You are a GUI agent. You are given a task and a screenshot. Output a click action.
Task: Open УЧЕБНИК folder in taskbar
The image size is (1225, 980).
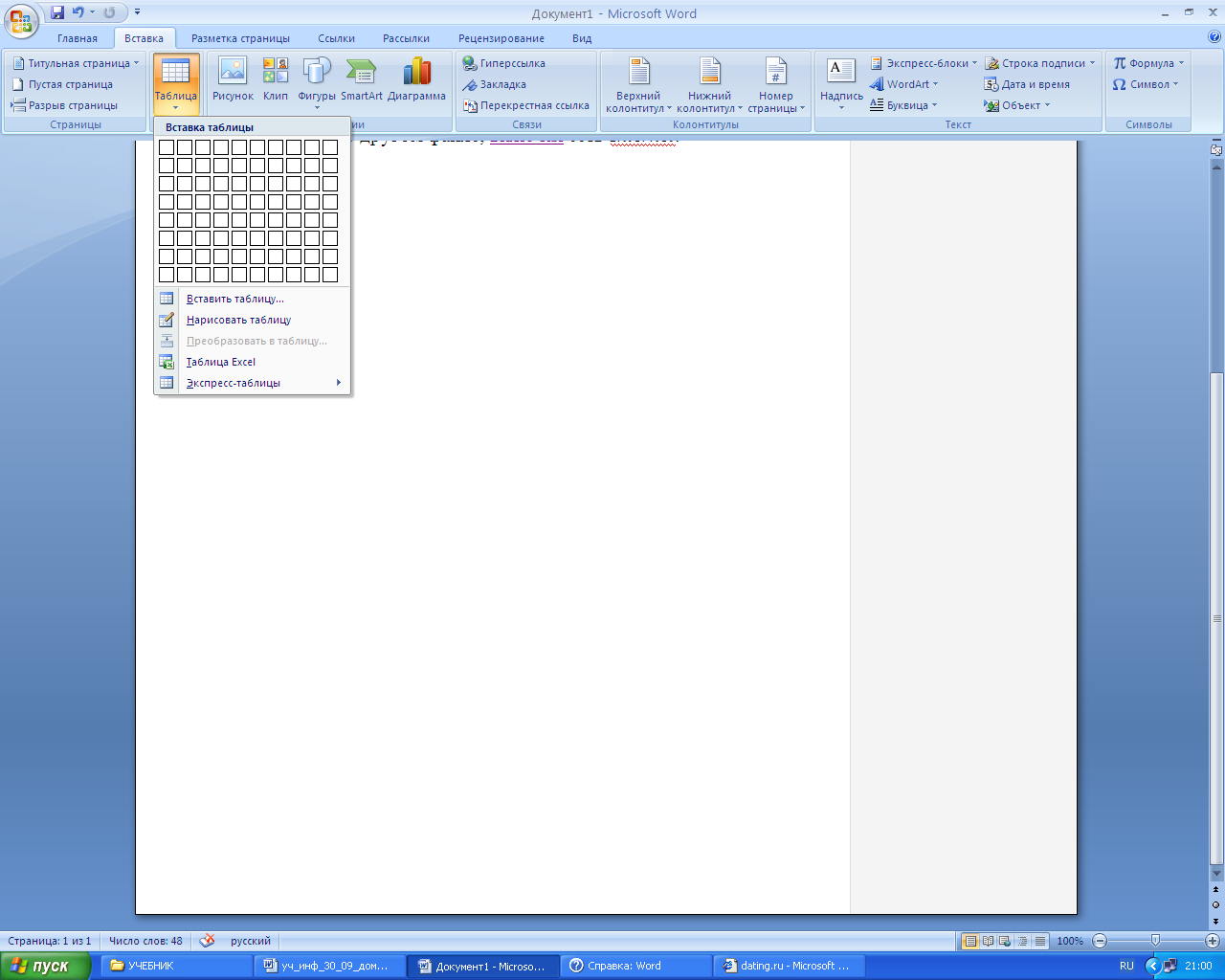pos(177,966)
